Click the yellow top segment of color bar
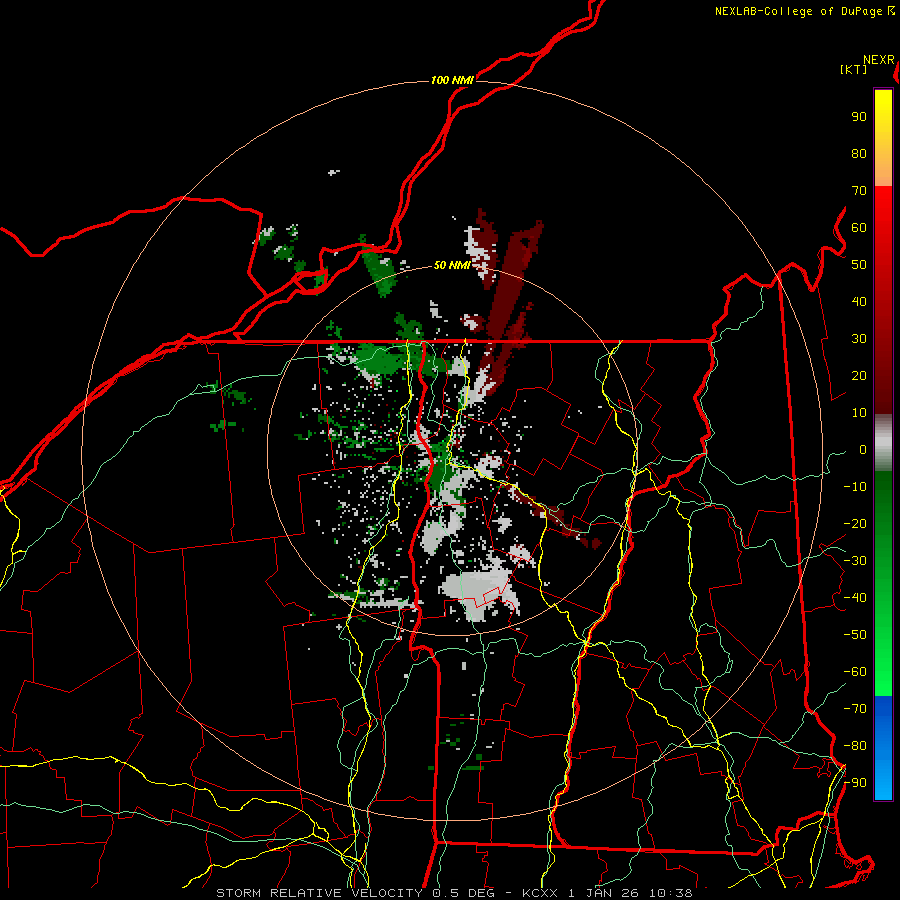Screen dimensions: 900x900 883,138
